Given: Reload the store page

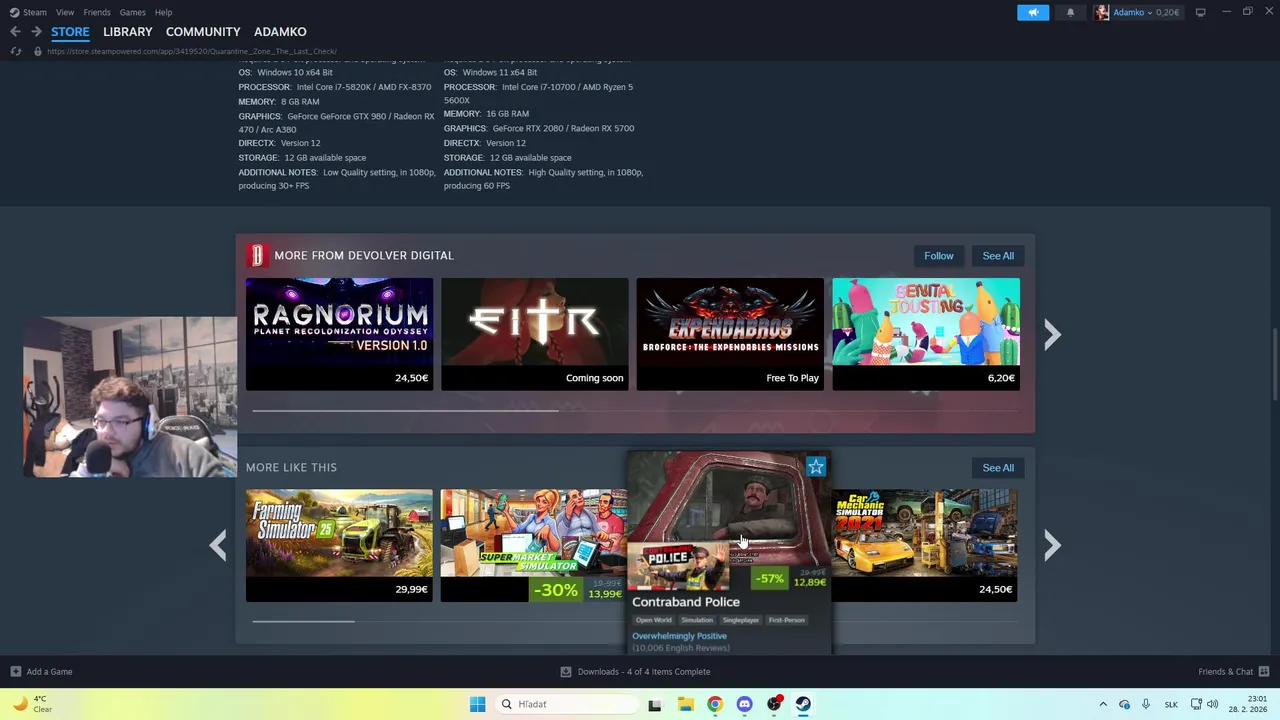Looking at the screenshot, I should (15, 51).
